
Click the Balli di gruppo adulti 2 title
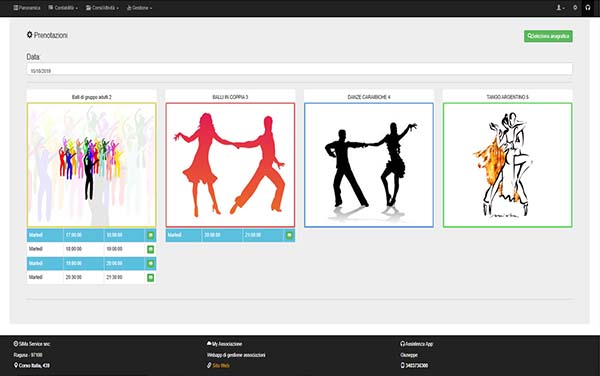click(91, 97)
